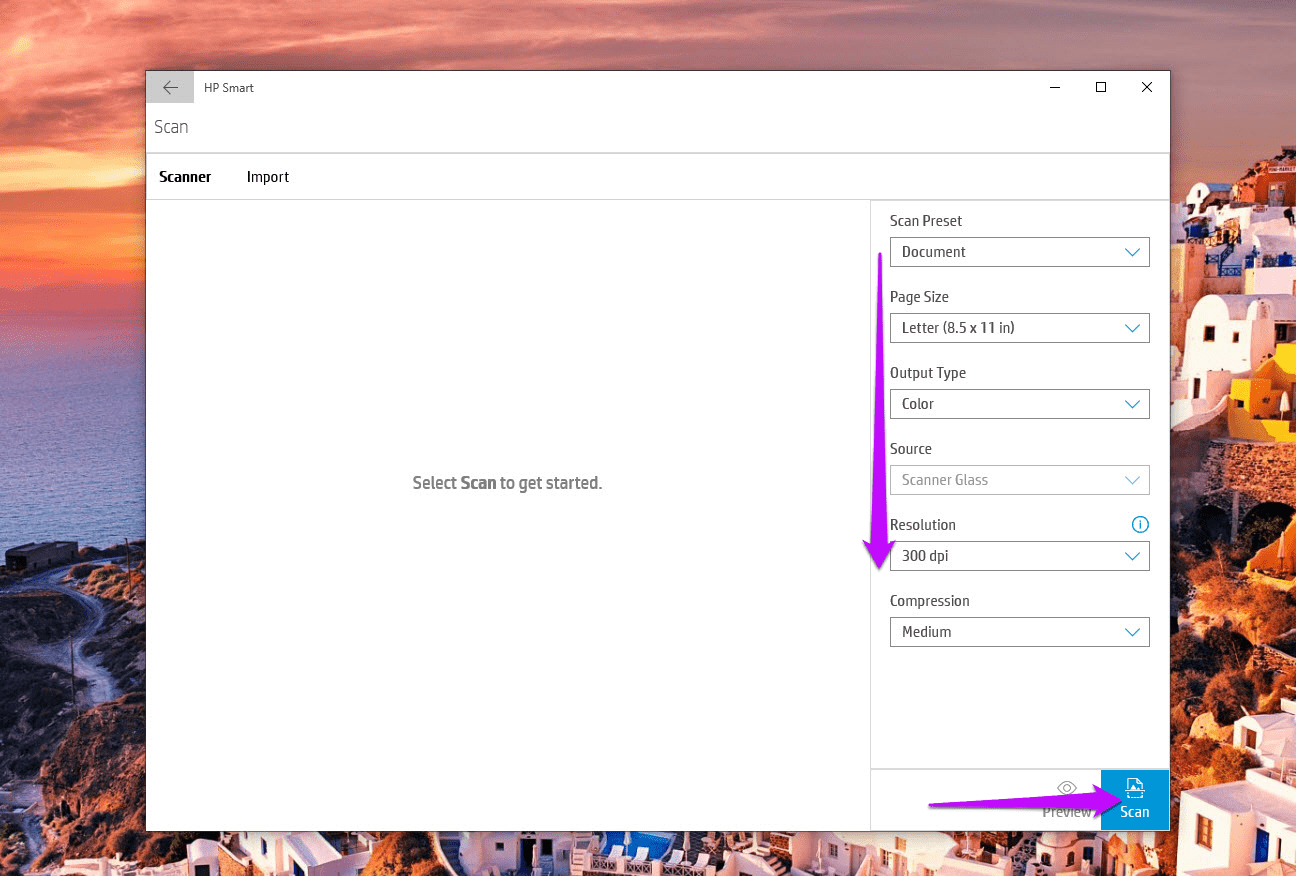Click the Preview eye icon
Image resolution: width=1296 pixels, height=876 pixels.
tap(1066, 789)
